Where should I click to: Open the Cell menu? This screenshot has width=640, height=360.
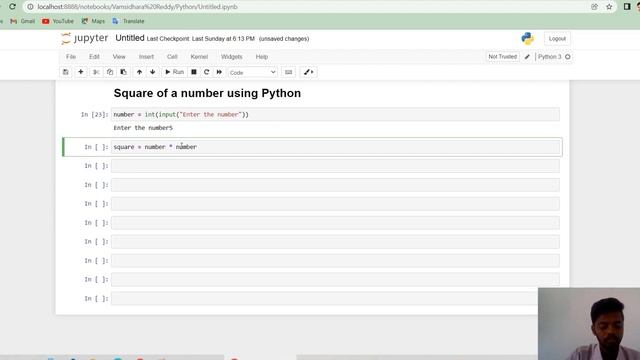172,57
